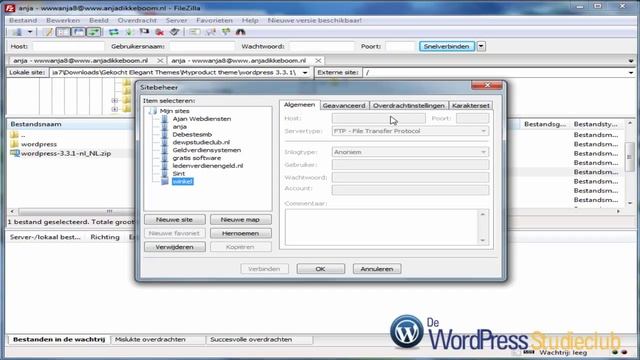Open the connection tabs list arrow
Viewport: 640px width, 360px height.
[631, 61]
